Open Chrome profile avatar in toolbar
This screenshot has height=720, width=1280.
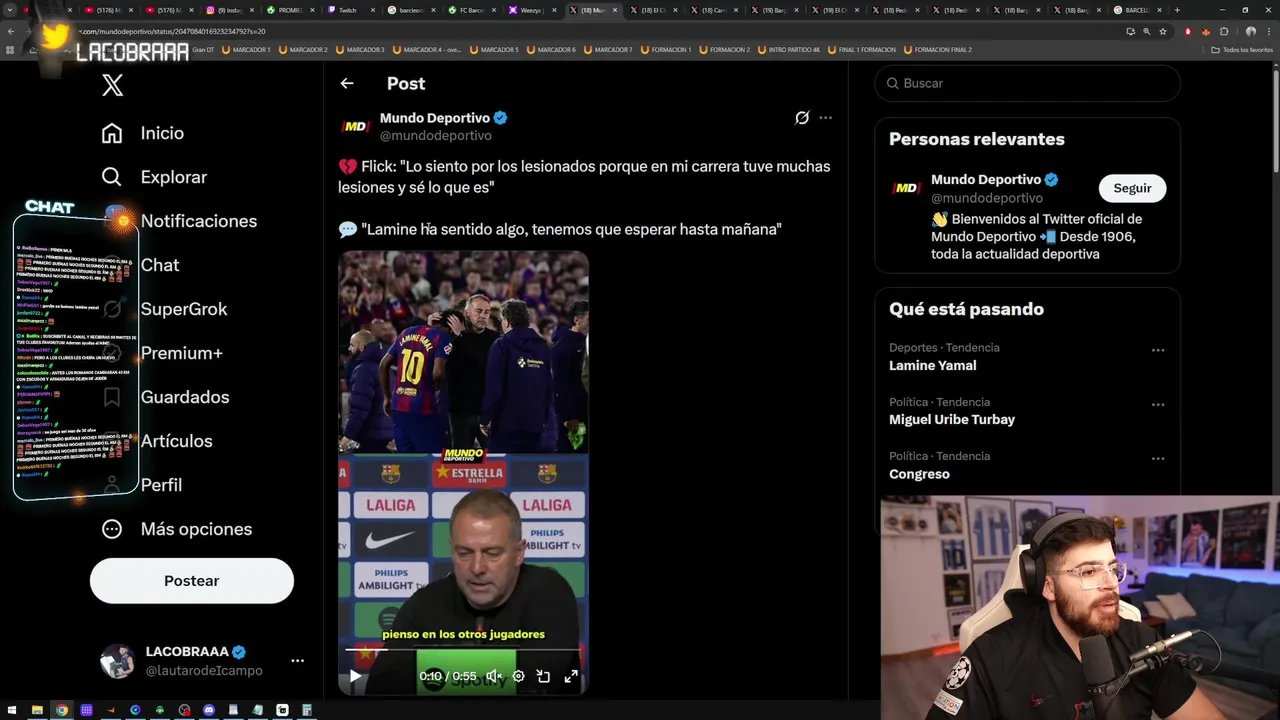pyautogui.click(x=1250, y=31)
